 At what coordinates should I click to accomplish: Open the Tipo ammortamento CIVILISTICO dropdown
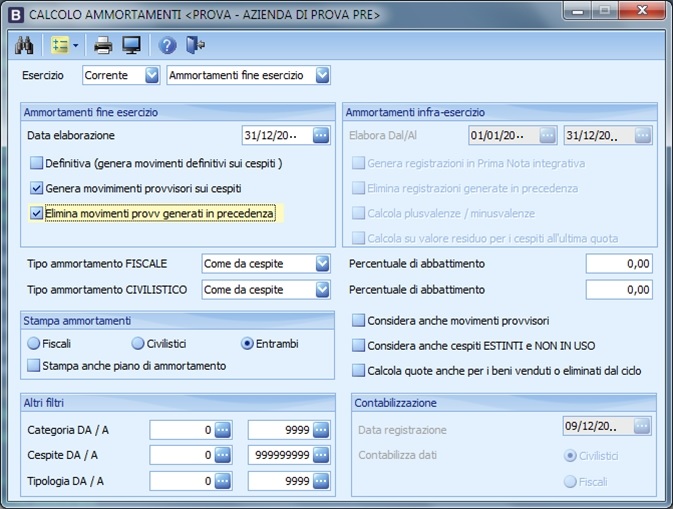click(x=322, y=290)
